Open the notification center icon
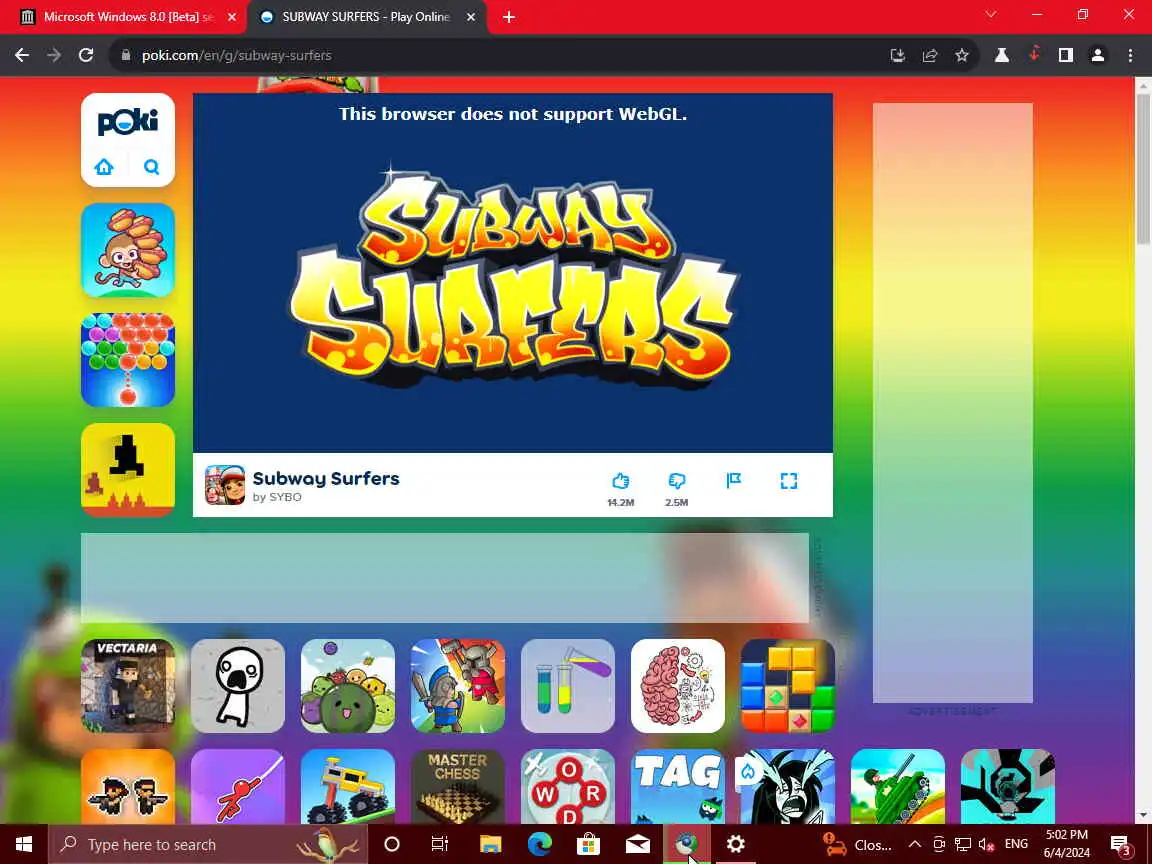Screen dimensions: 1152x864 (1120, 845)
